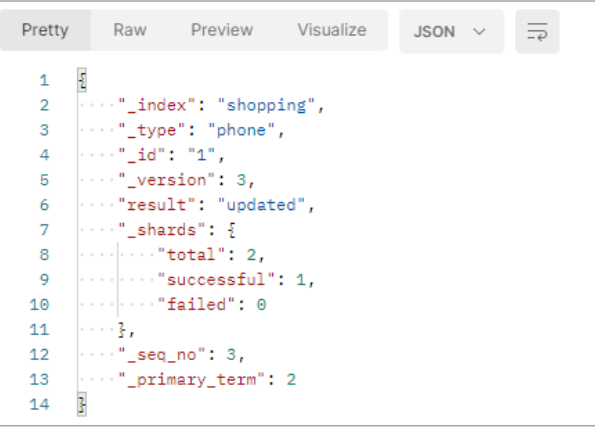
Task: Click the "phone" type value
Action: [241, 131]
